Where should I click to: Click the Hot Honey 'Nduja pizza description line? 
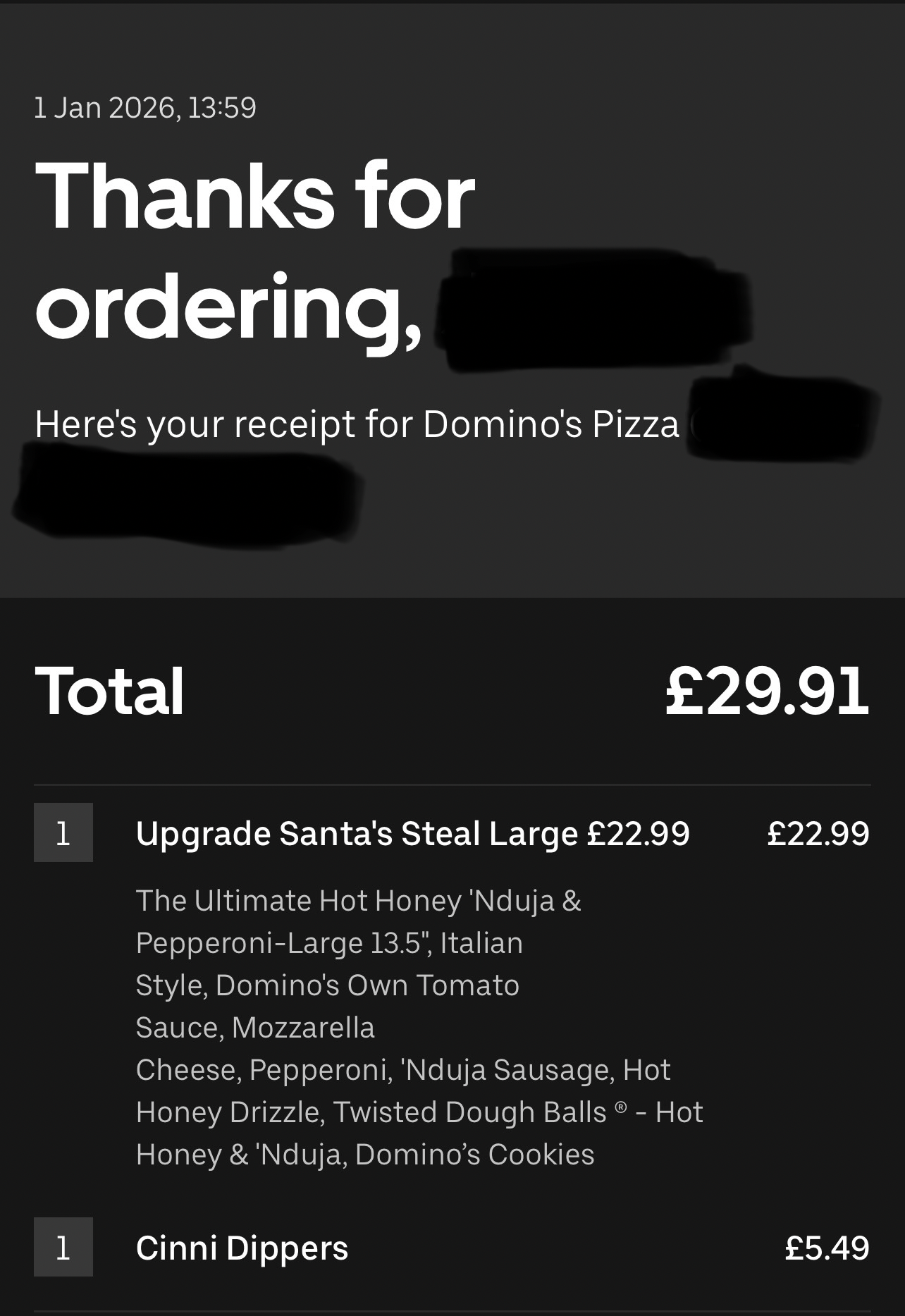click(x=358, y=901)
